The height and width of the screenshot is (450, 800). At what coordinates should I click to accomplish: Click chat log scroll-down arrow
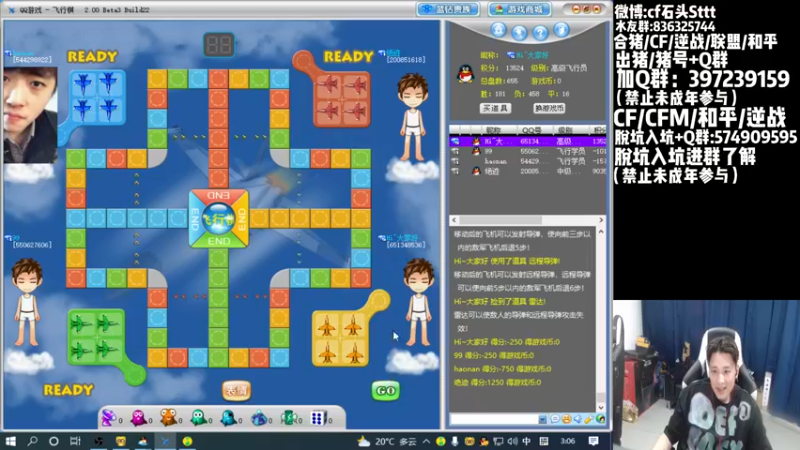click(601, 407)
